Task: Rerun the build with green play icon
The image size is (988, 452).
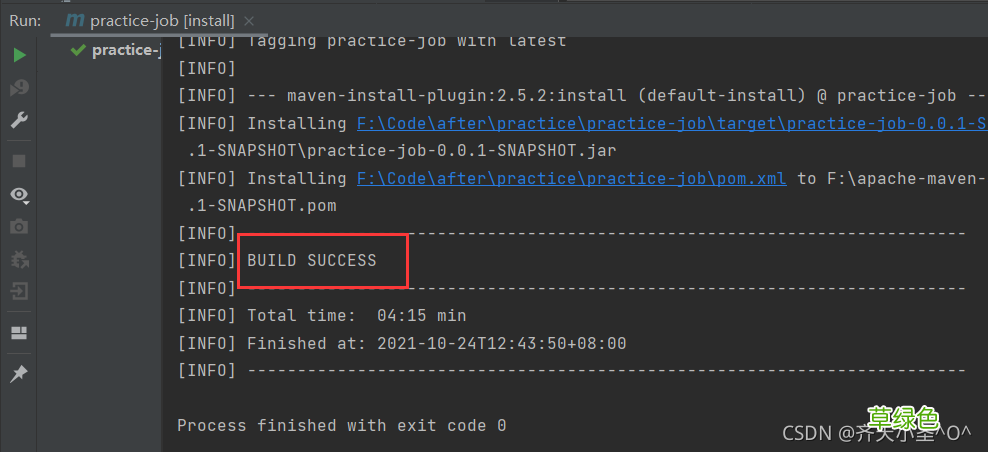Action: pos(20,55)
